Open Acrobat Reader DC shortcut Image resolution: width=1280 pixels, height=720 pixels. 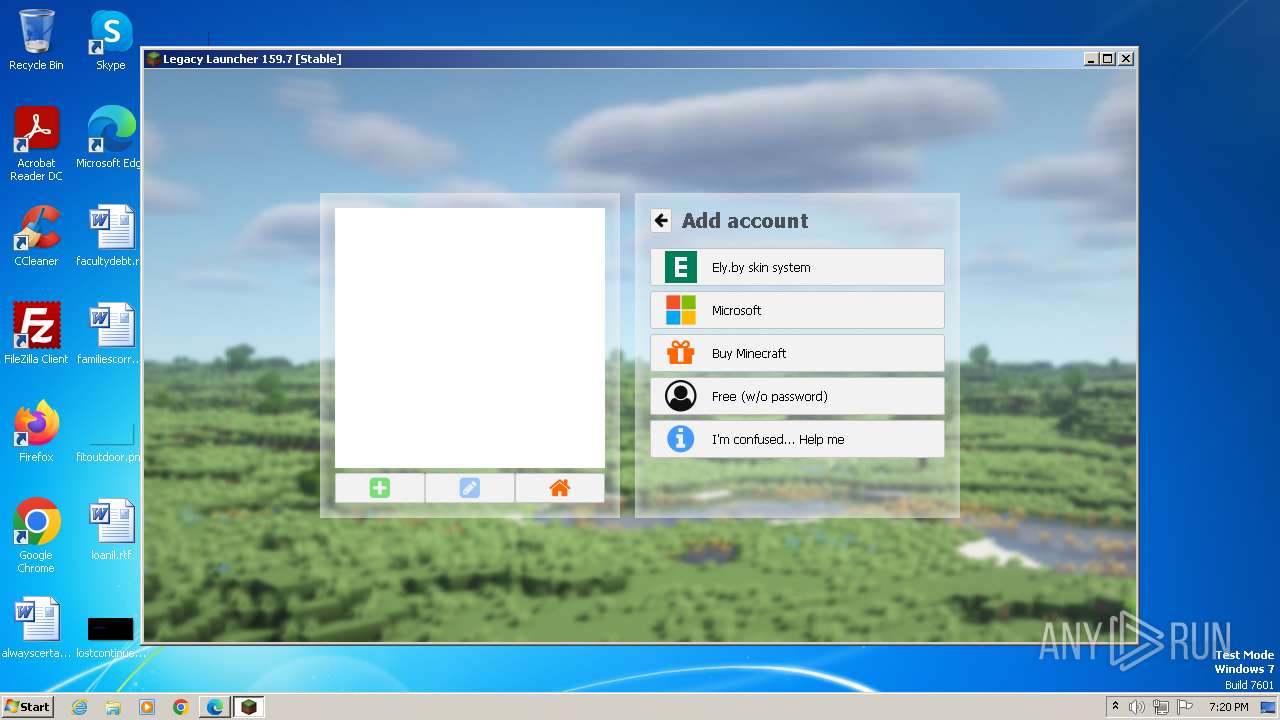36,144
